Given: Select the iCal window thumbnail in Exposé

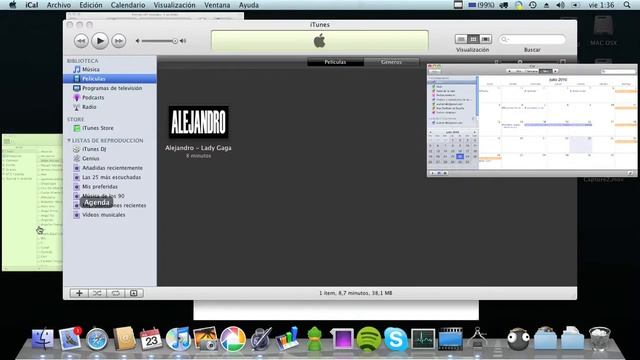Looking at the screenshot, I should (532, 120).
